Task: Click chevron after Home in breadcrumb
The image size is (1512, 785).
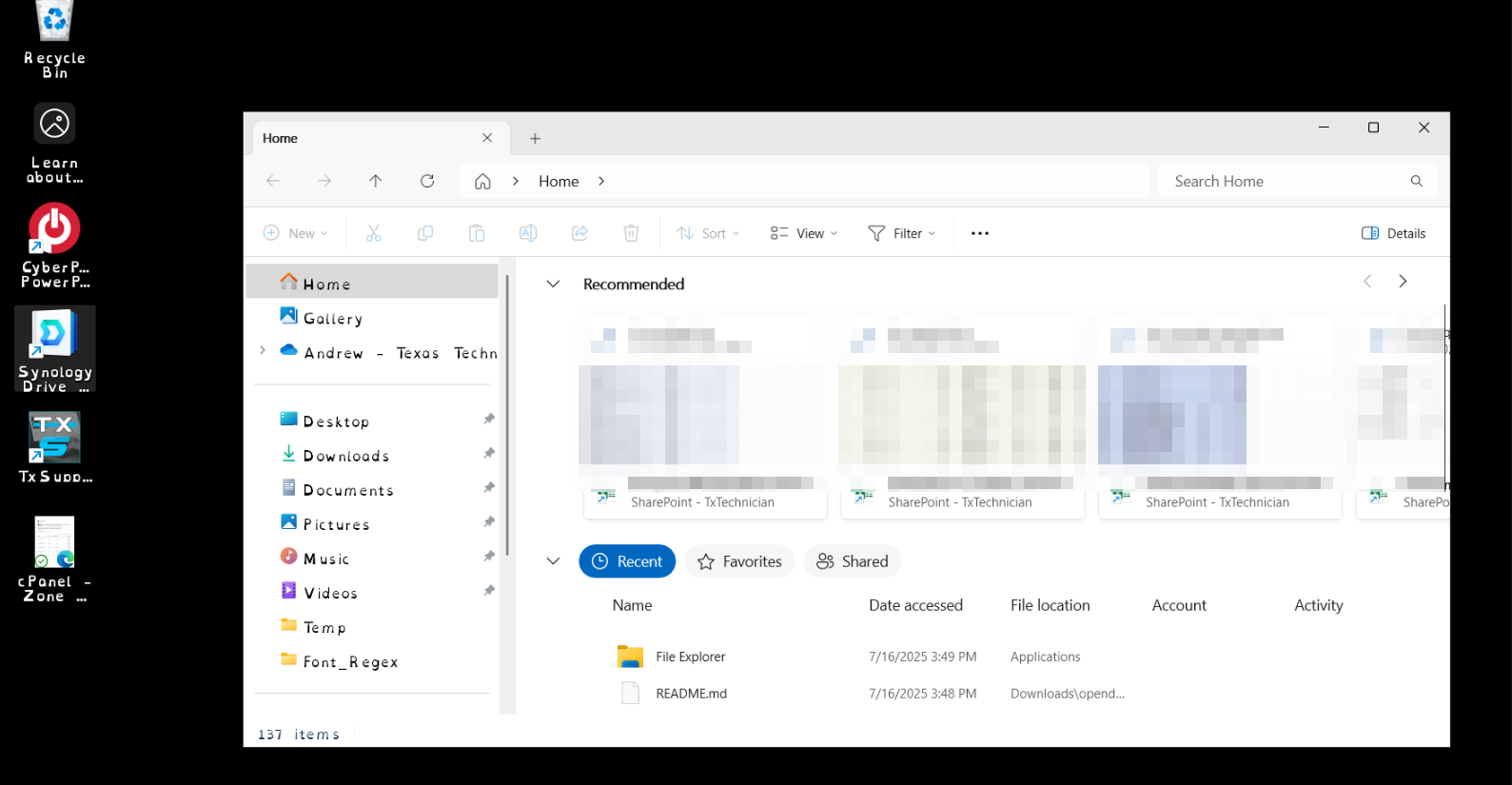Action: [601, 181]
